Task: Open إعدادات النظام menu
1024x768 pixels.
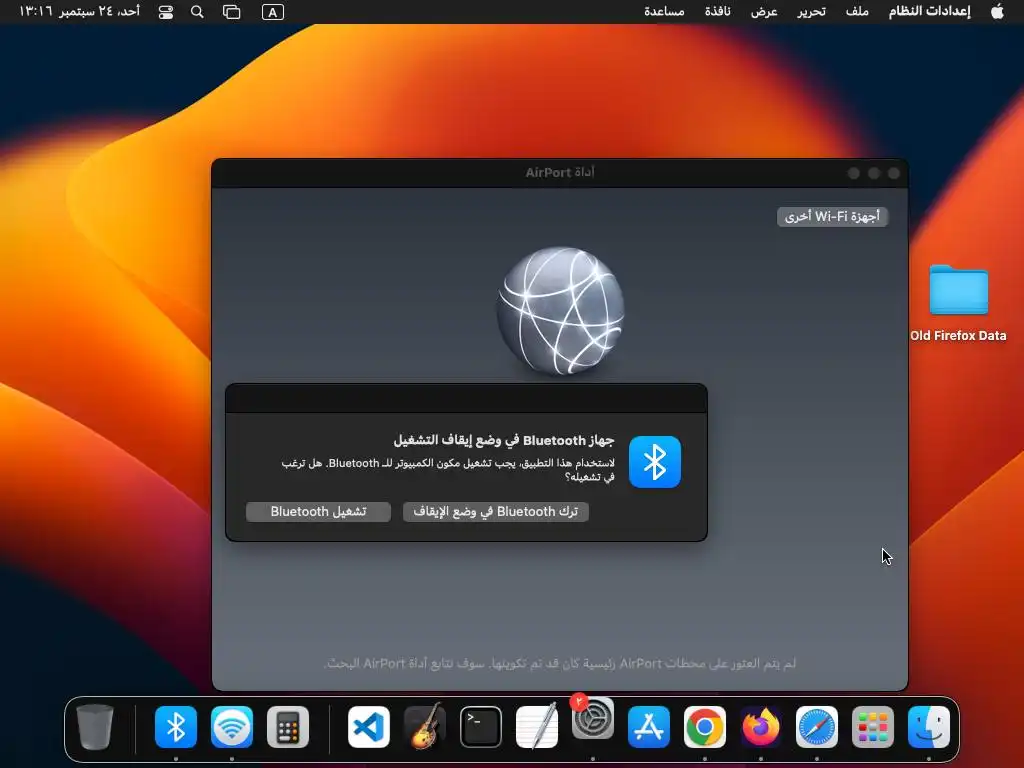Action: [x=929, y=12]
